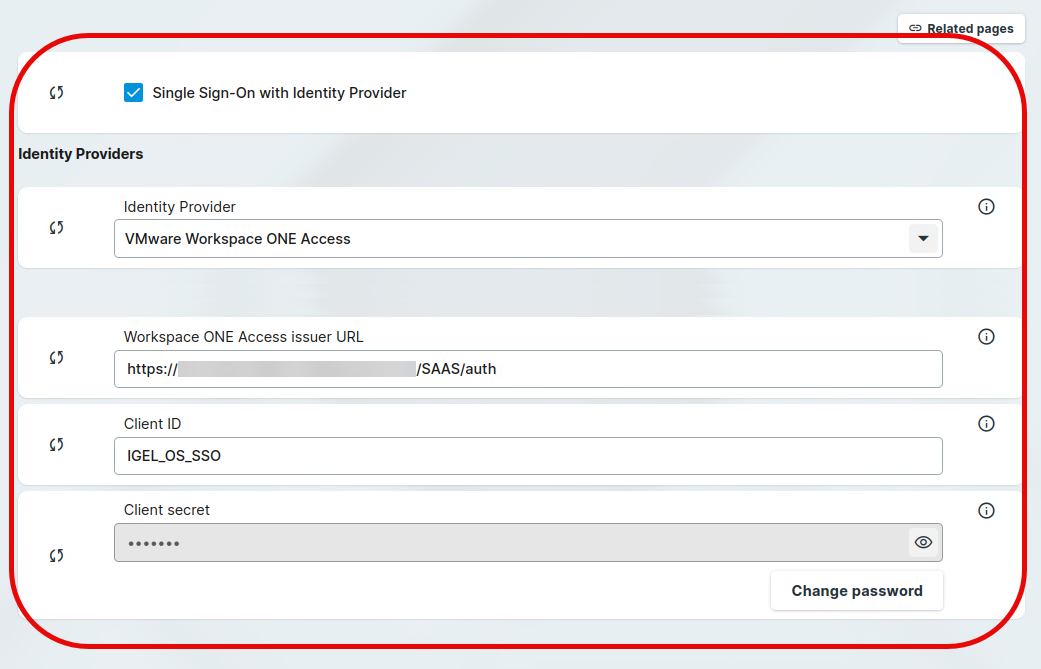Open Related pages
This screenshot has width=1041, height=669.
pyautogui.click(x=961, y=29)
